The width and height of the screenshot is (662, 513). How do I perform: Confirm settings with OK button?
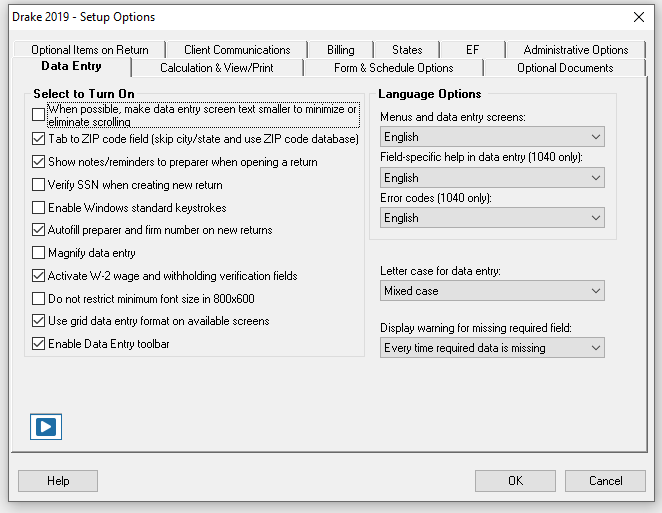tap(515, 481)
